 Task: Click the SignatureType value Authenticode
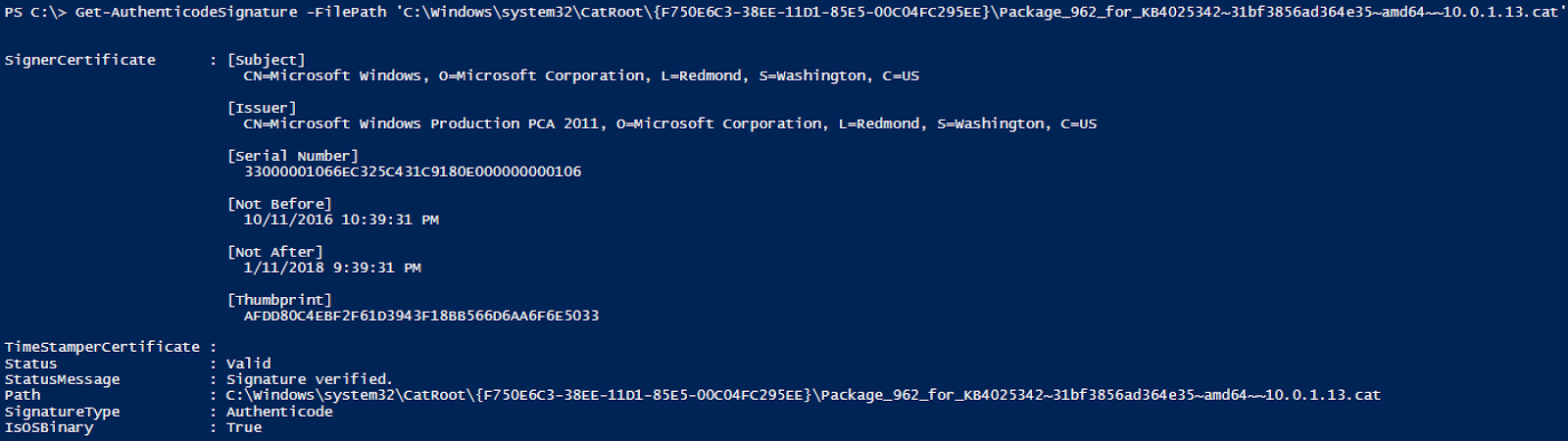[x=279, y=412]
